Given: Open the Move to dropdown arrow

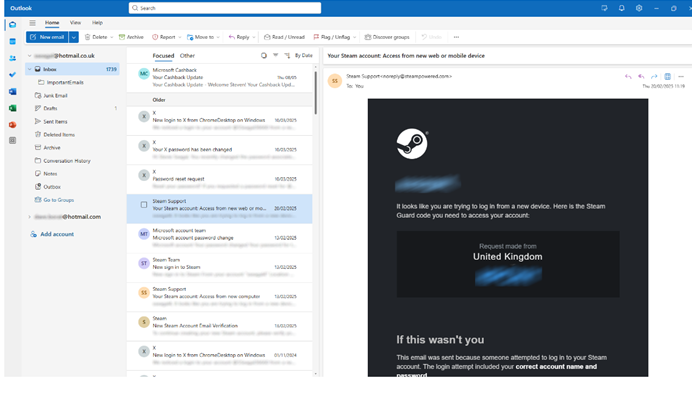Looking at the screenshot, I should click(218, 38).
